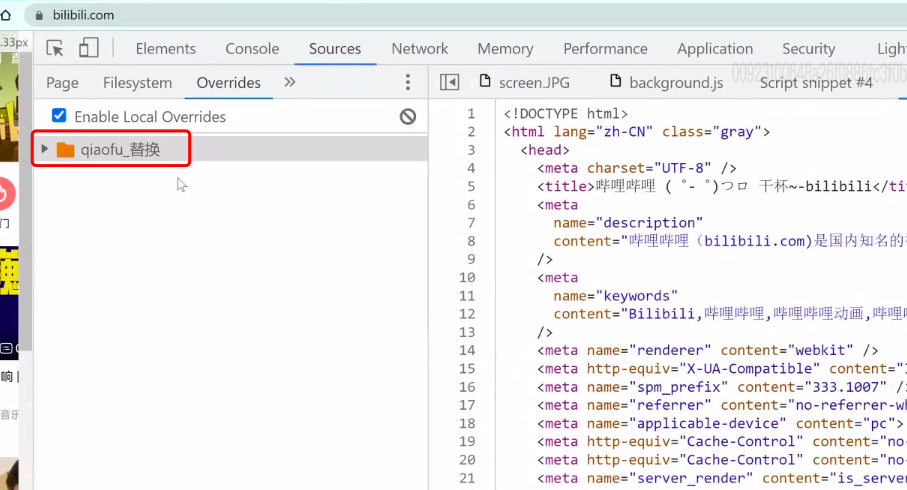
Task: Click the address bar lock icon
Action: [39, 15]
